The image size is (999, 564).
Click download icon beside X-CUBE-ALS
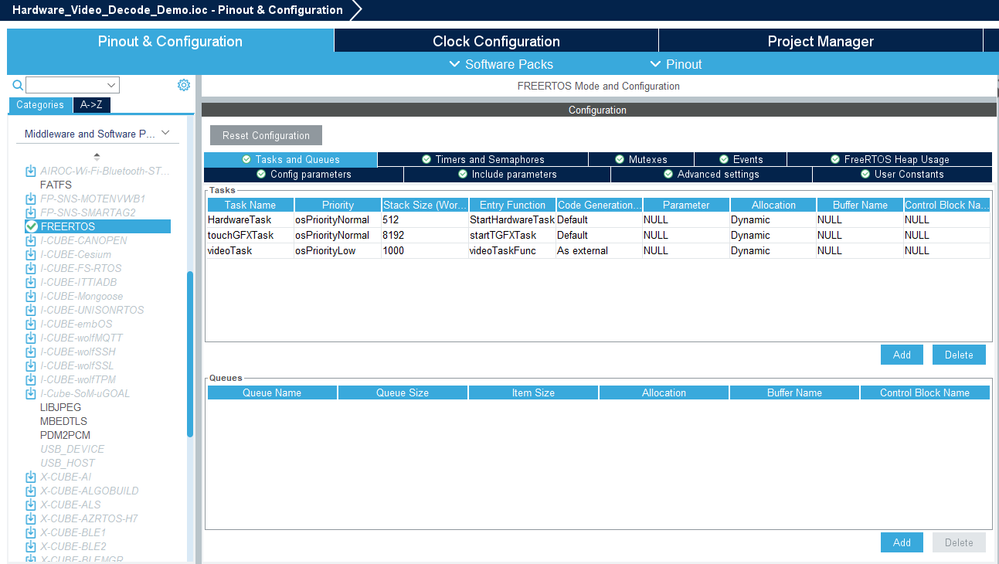tap(31, 505)
